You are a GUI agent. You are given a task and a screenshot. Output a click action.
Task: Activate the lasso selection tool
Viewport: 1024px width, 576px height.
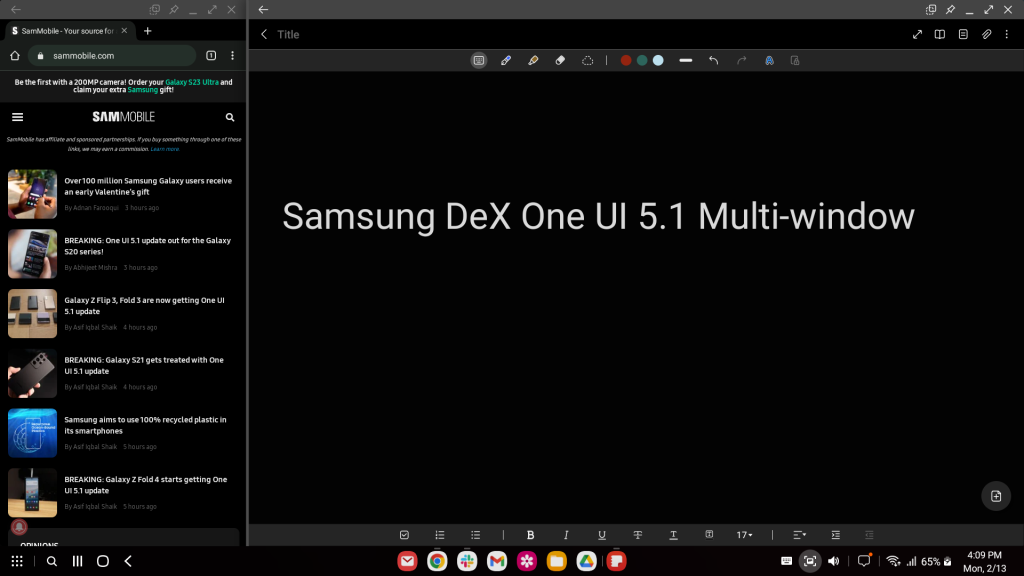pyautogui.click(x=587, y=60)
